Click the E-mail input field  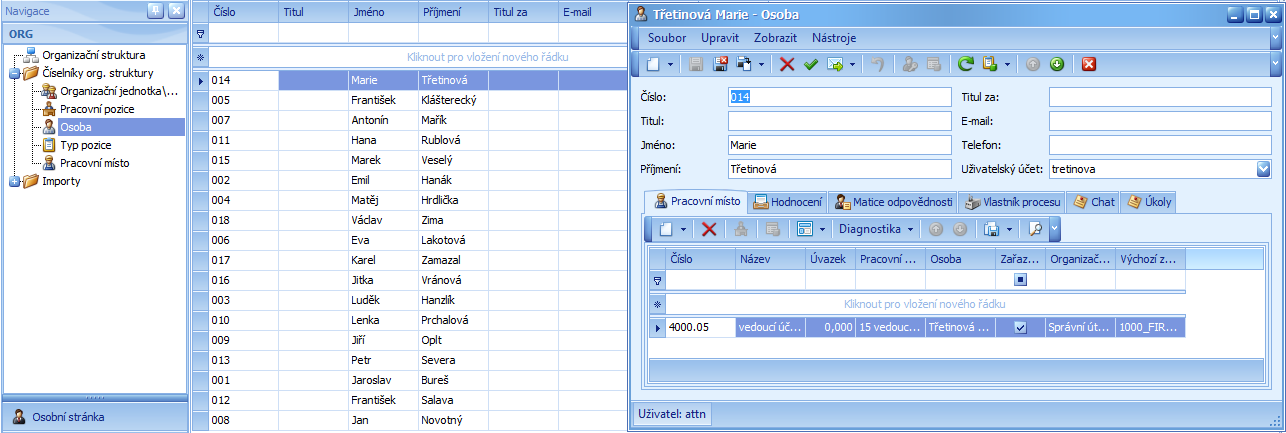(1160, 121)
